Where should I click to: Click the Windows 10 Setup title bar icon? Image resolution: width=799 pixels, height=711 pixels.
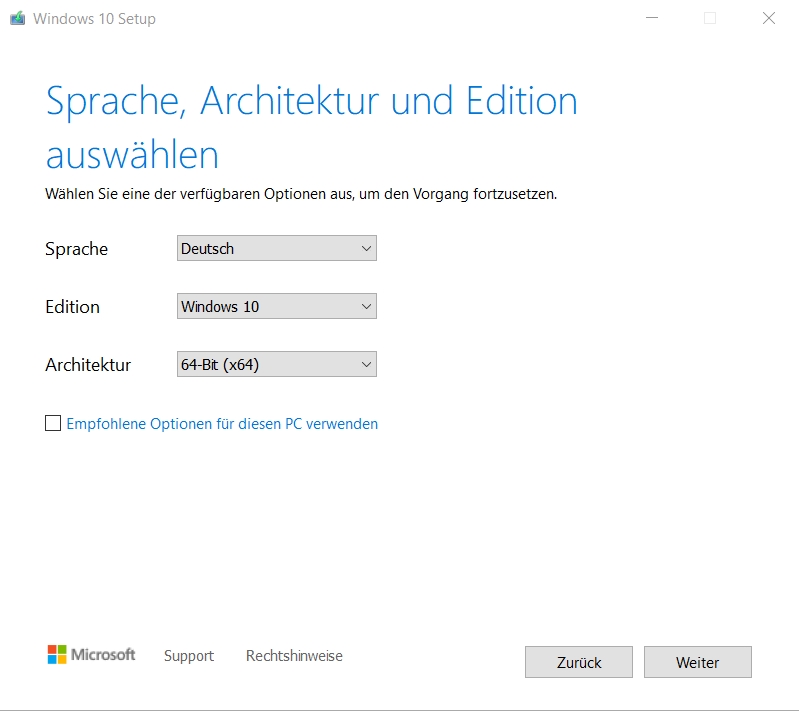pos(17,18)
